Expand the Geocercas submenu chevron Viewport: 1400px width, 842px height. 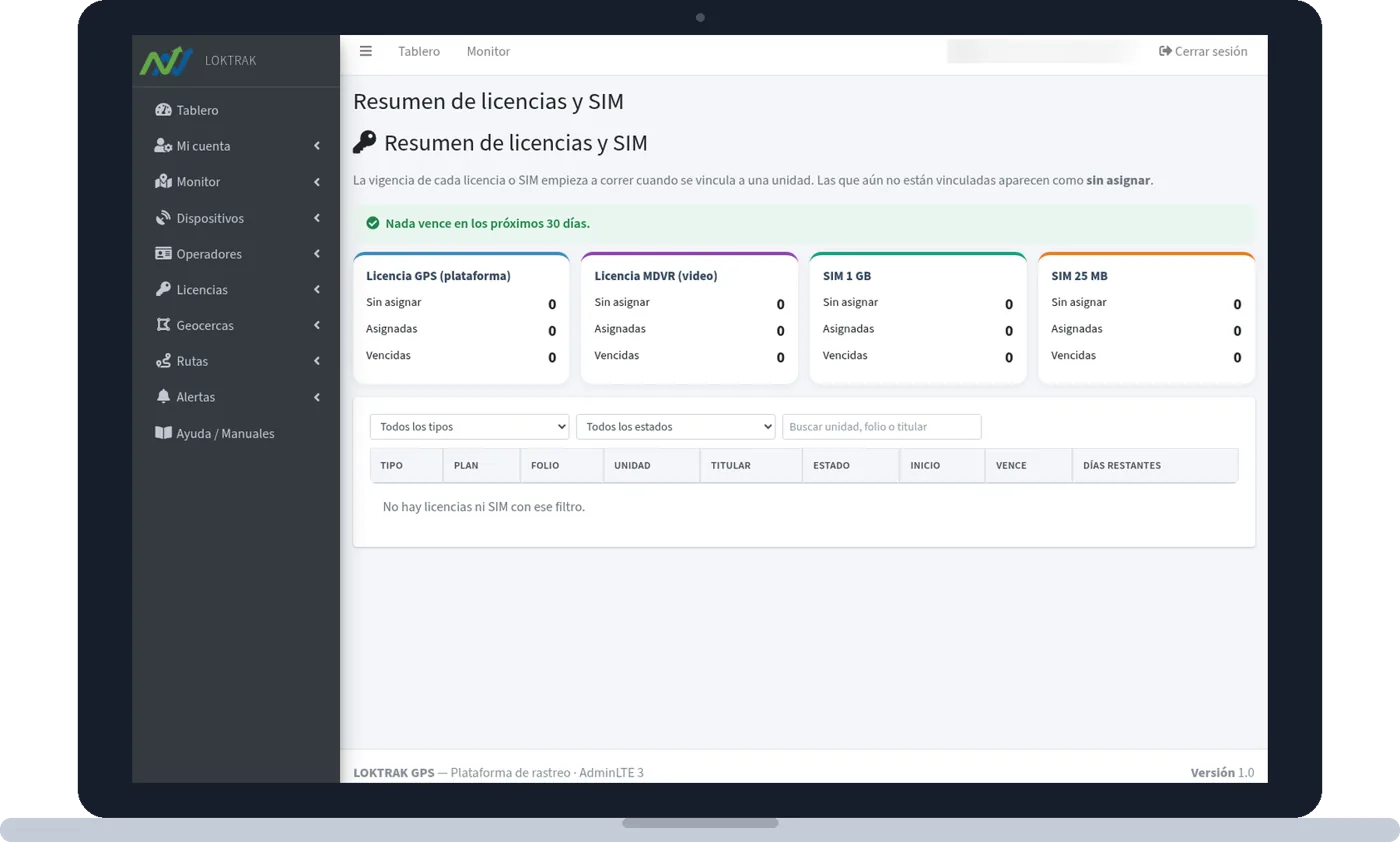coord(317,325)
